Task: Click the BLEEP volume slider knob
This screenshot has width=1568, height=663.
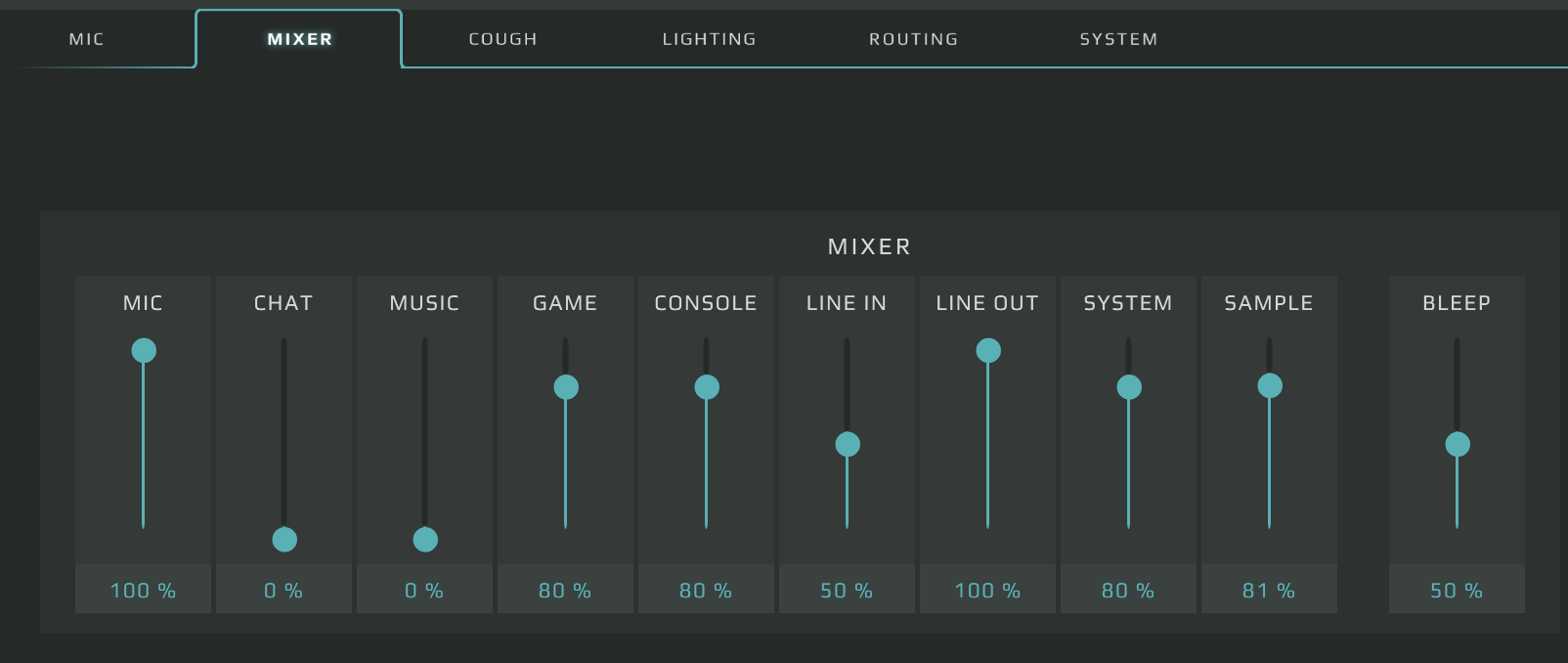Action: point(1458,444)
